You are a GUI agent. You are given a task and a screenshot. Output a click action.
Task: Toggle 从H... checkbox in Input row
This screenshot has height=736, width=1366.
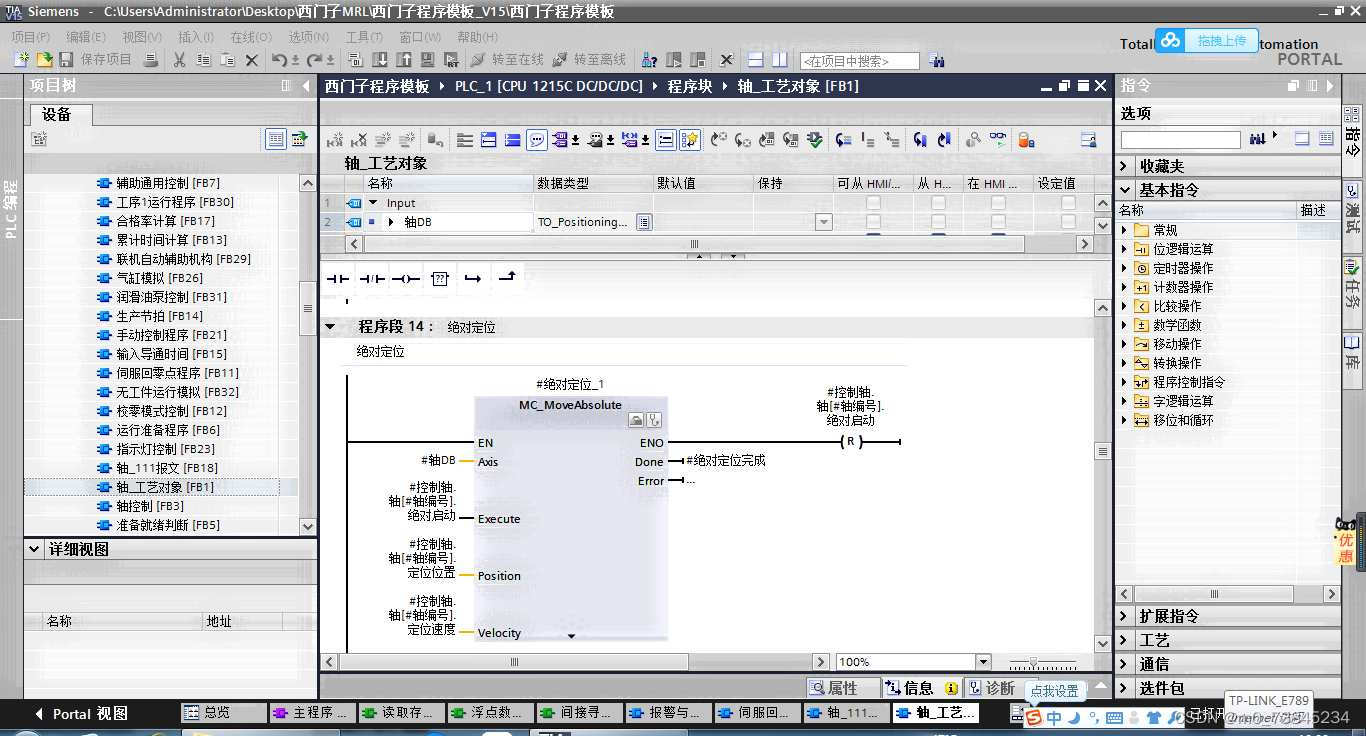tap(937, 203)
